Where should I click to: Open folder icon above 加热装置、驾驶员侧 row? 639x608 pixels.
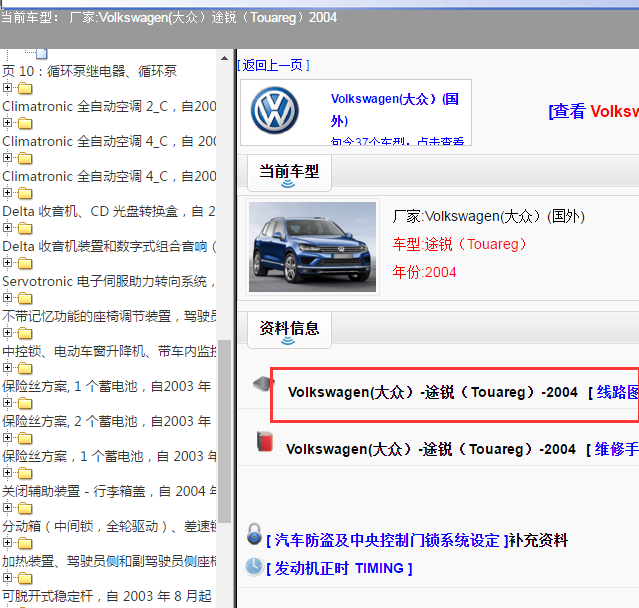tap(25, 544)
